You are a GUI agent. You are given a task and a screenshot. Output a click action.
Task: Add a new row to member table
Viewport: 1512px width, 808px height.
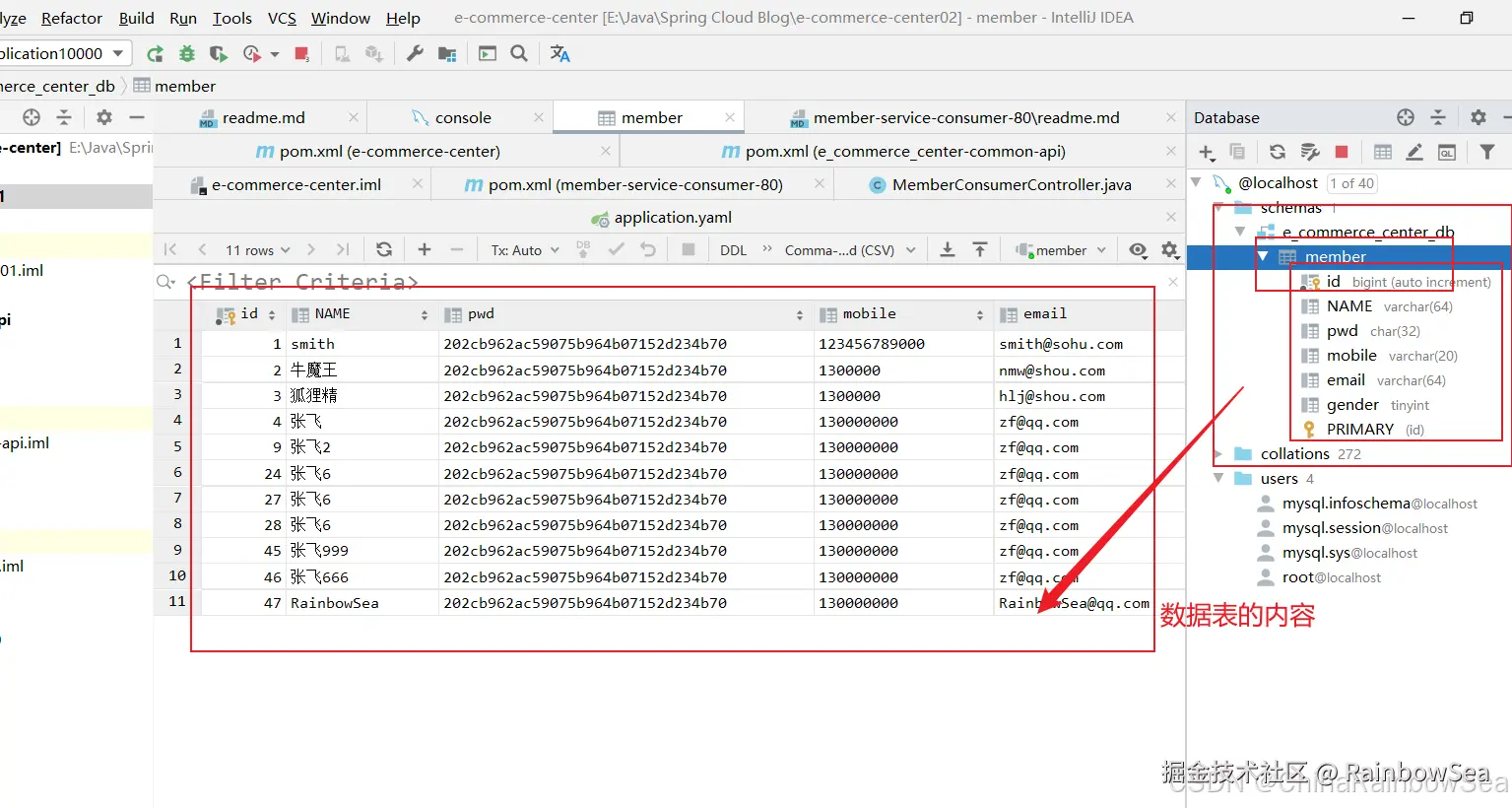425,249
